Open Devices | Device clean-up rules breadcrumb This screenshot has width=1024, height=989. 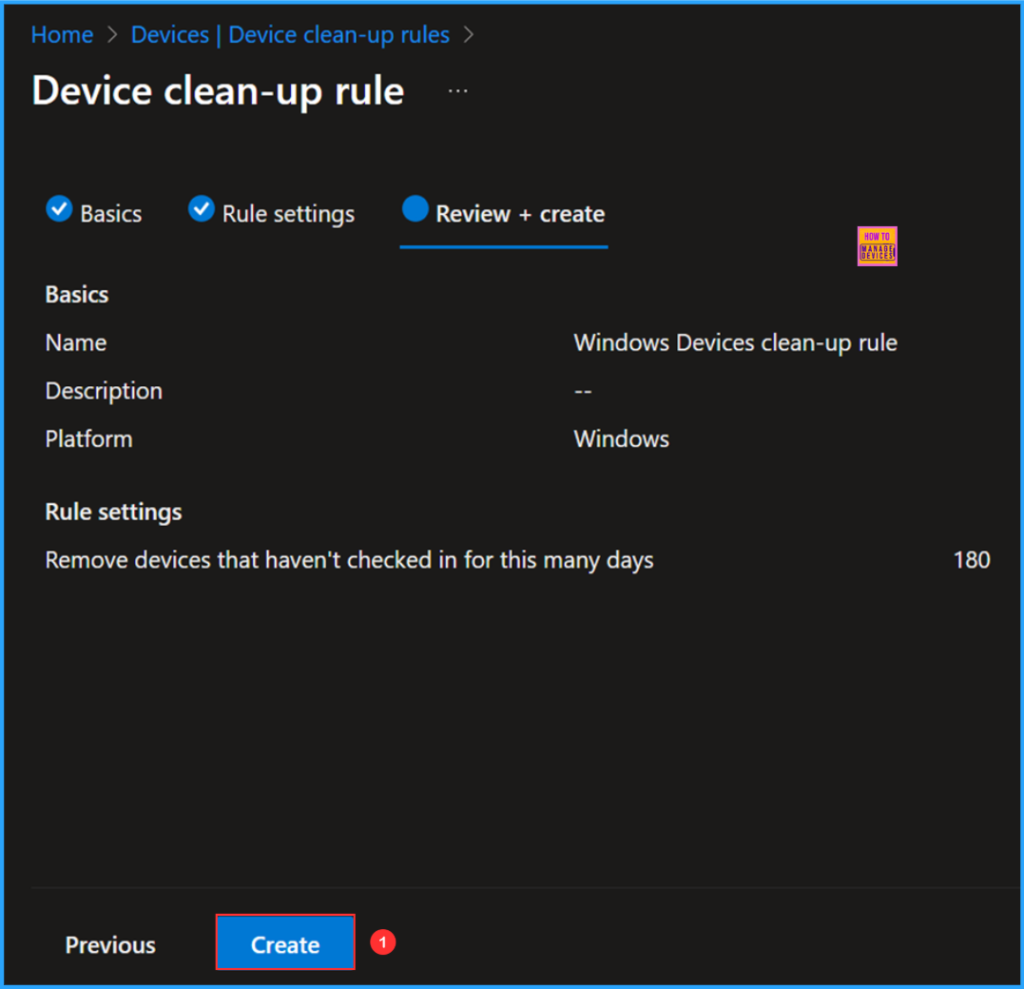coord(290,35)
